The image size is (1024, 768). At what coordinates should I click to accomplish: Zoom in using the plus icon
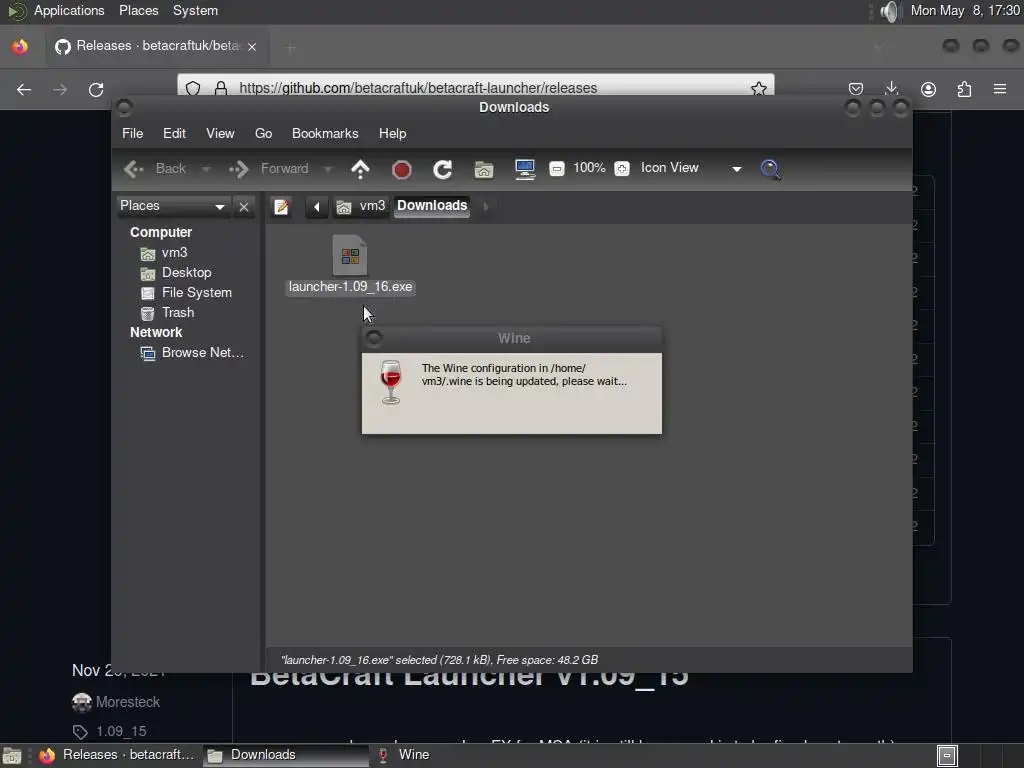(x=622, y=168)
